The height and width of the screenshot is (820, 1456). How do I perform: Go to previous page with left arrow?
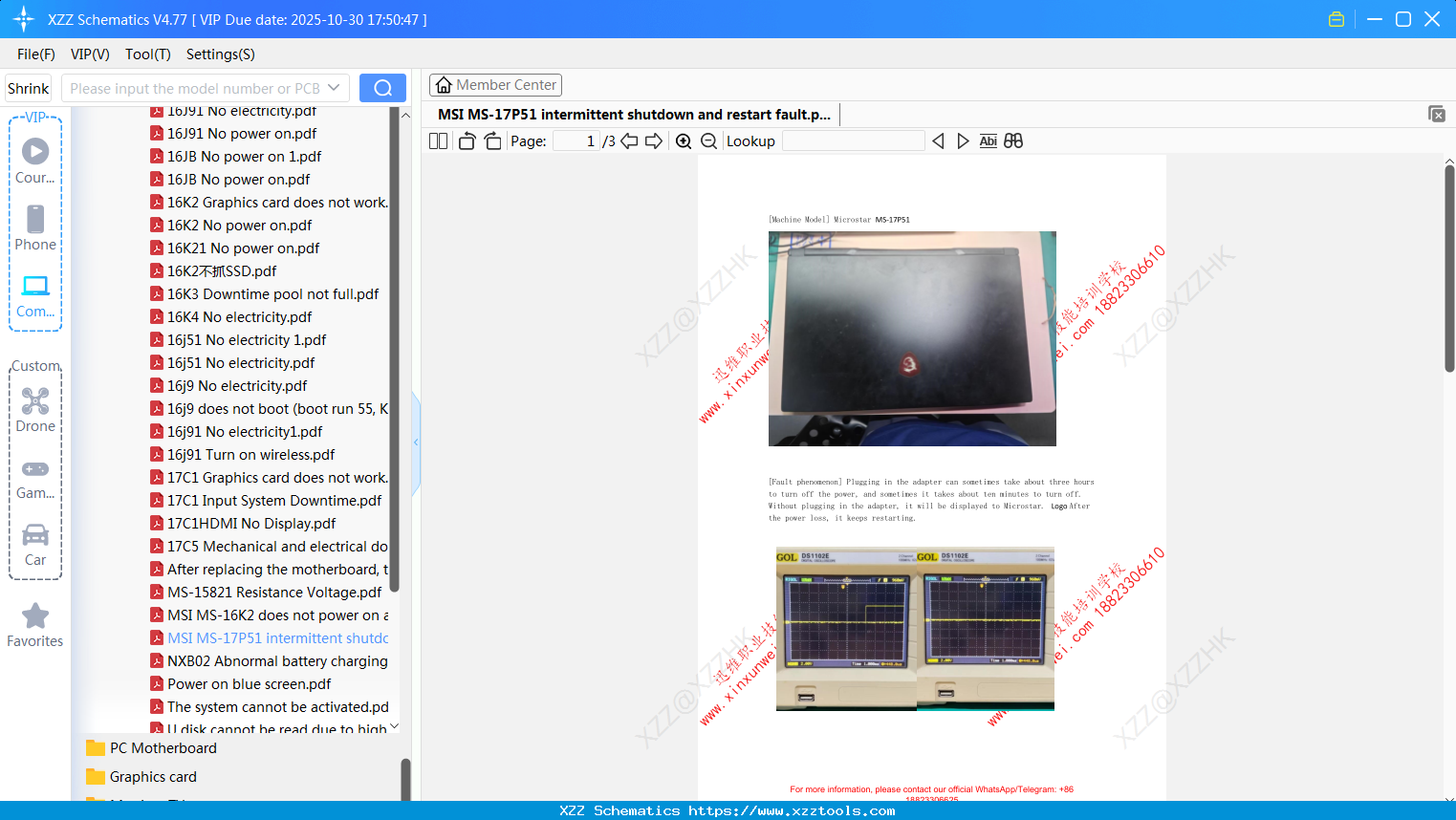629,141
